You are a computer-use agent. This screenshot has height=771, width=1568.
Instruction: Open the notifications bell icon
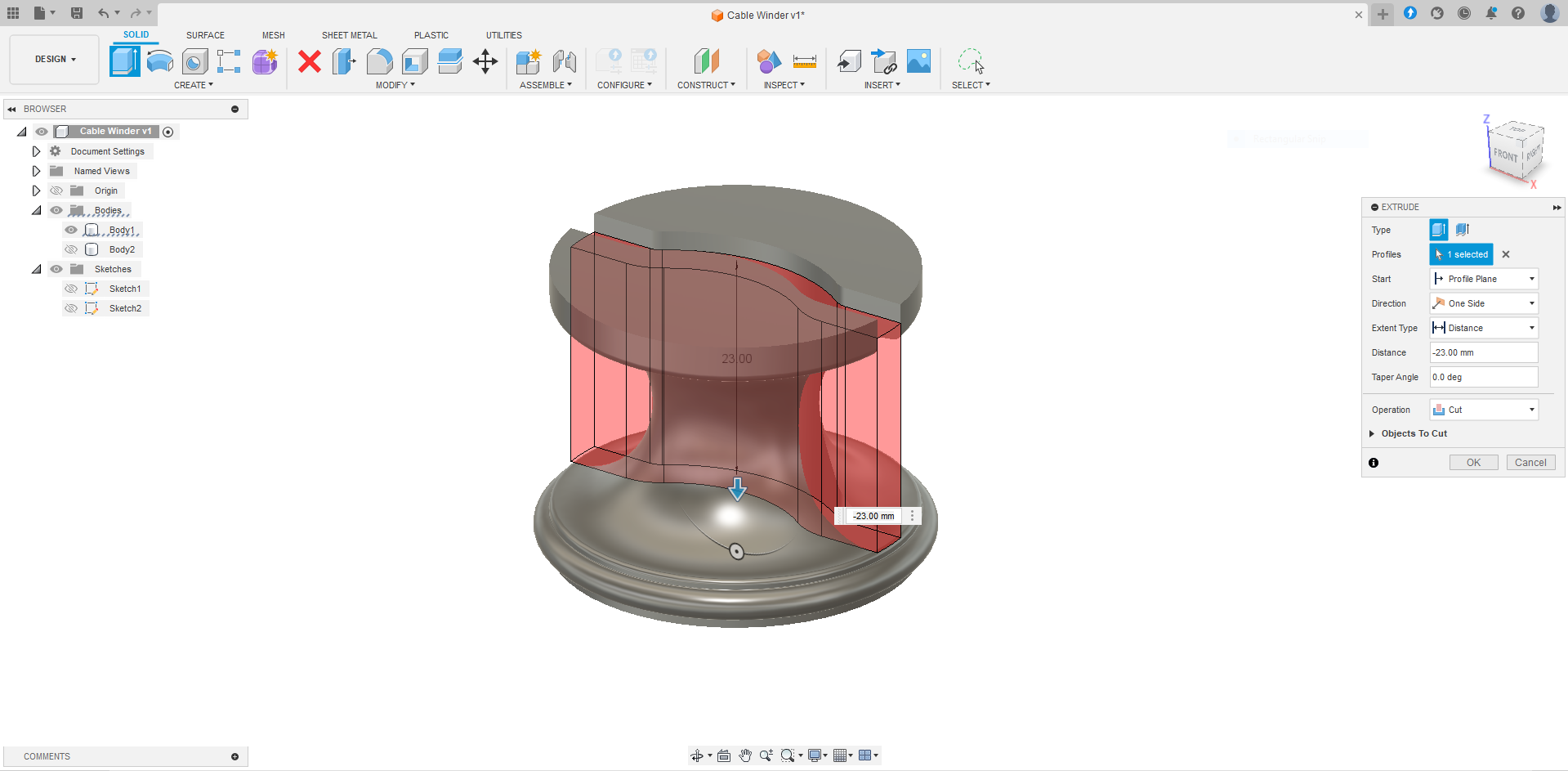click(x=1491, y=13)
